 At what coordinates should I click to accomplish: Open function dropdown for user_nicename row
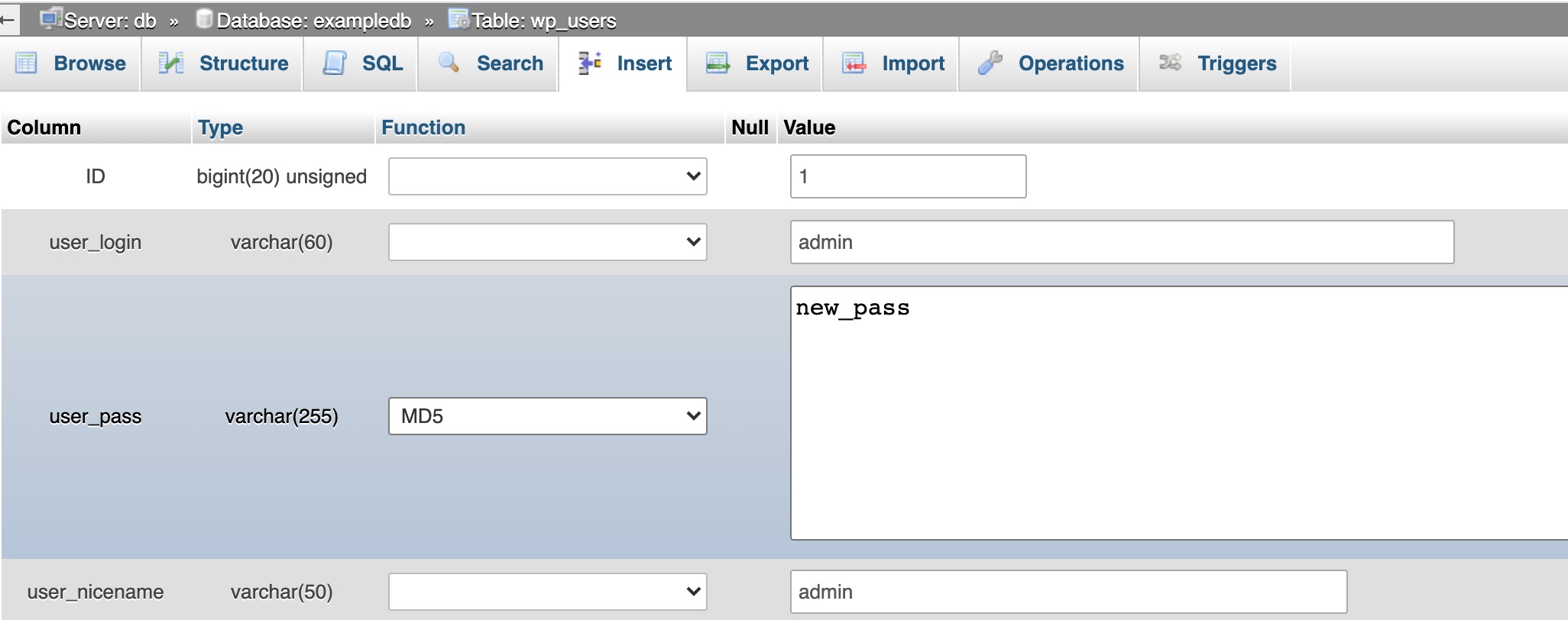pyautogui.click(x=548, y=592)
